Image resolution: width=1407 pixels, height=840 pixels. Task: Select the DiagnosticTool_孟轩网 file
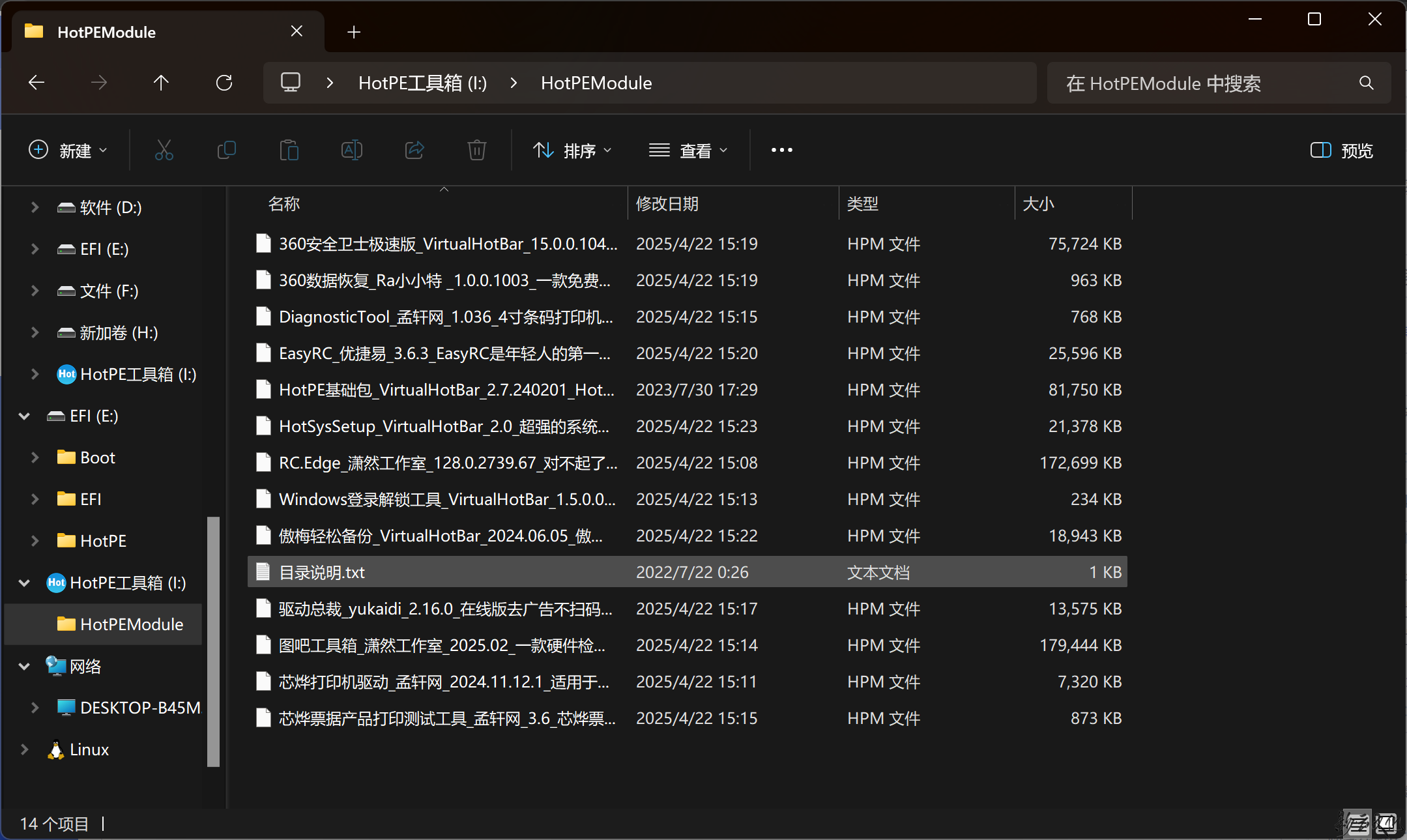pos(688,317)
